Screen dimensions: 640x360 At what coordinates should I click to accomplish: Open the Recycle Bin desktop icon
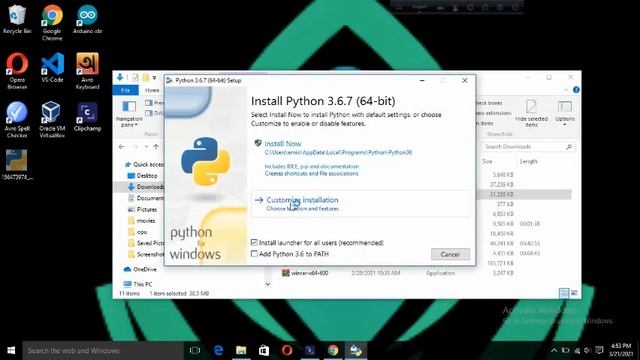[17, 19]
